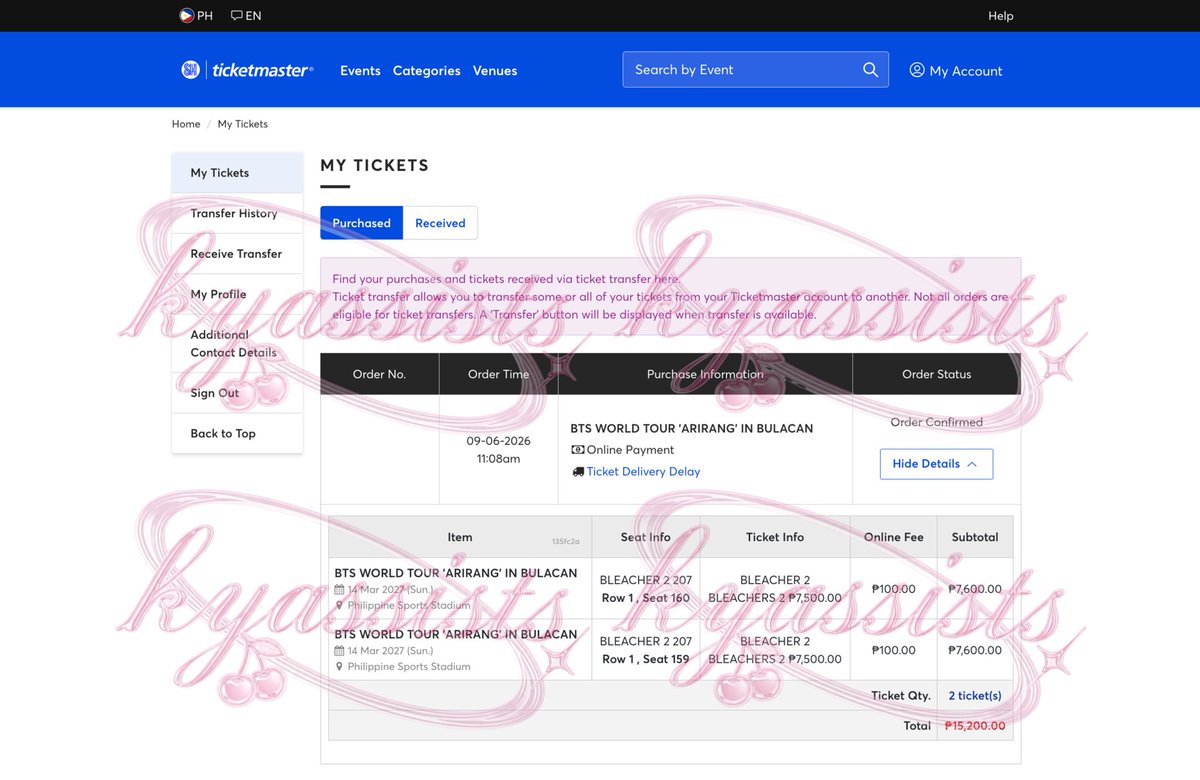Click the Help link
This screenshot has width=1200, height=780.
click(x=1001, y=16)
